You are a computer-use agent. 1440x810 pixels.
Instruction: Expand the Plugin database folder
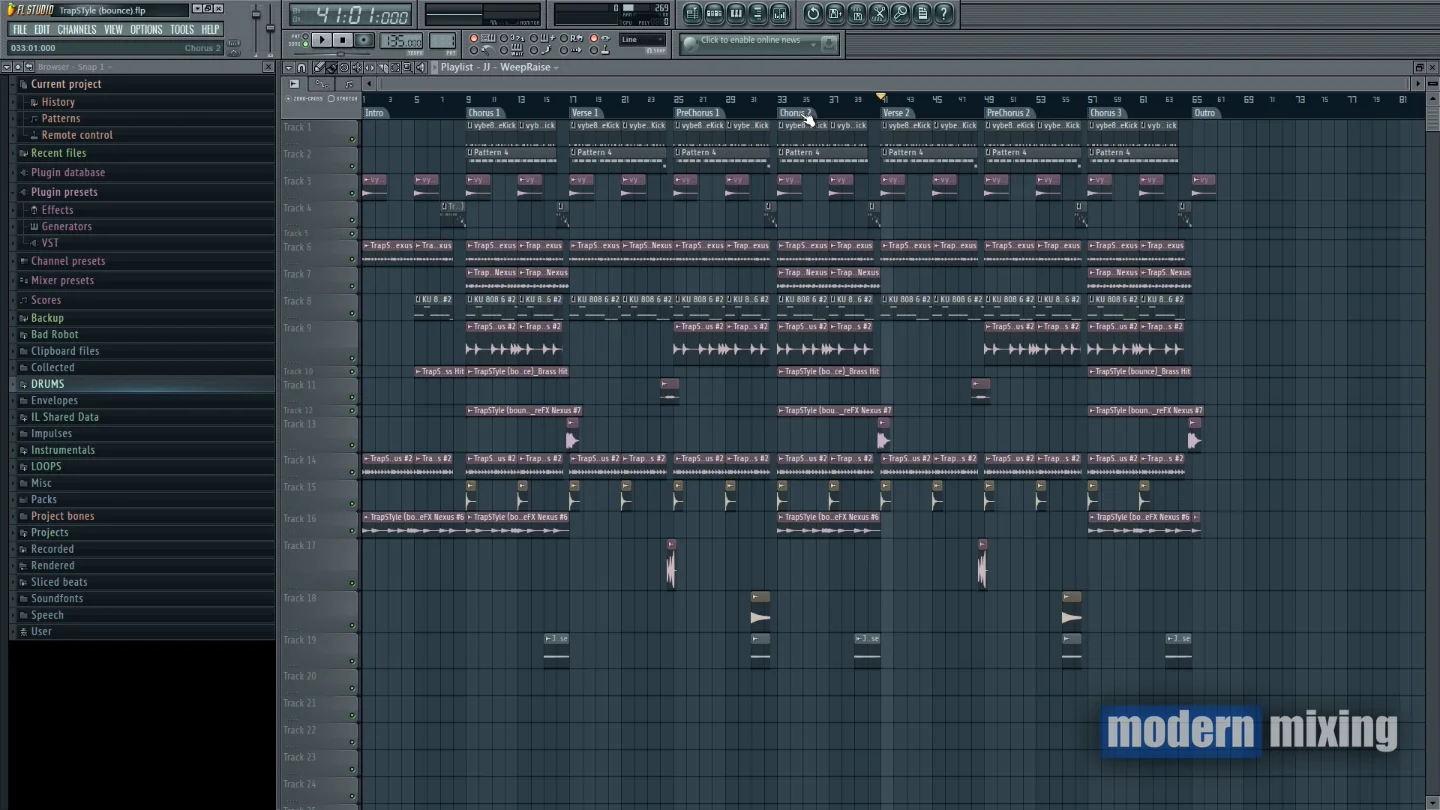tap(67, 172)
